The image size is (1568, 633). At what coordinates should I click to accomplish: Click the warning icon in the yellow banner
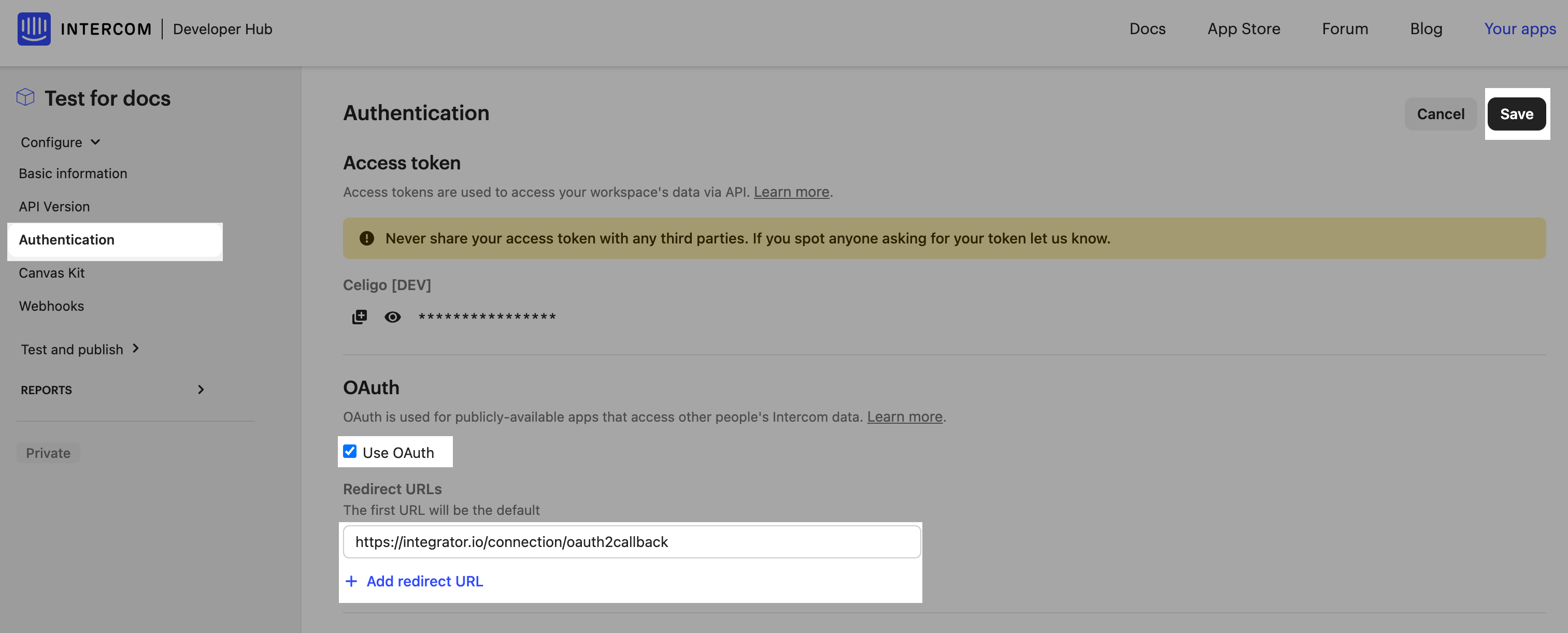tap(366, 238)
